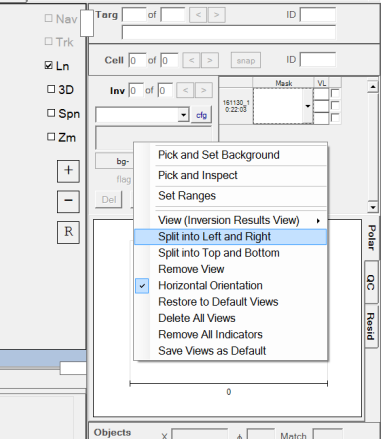This screenshot has height=439, width=381.
Task: Choose Remove View menu item
Action: (231, 269)
